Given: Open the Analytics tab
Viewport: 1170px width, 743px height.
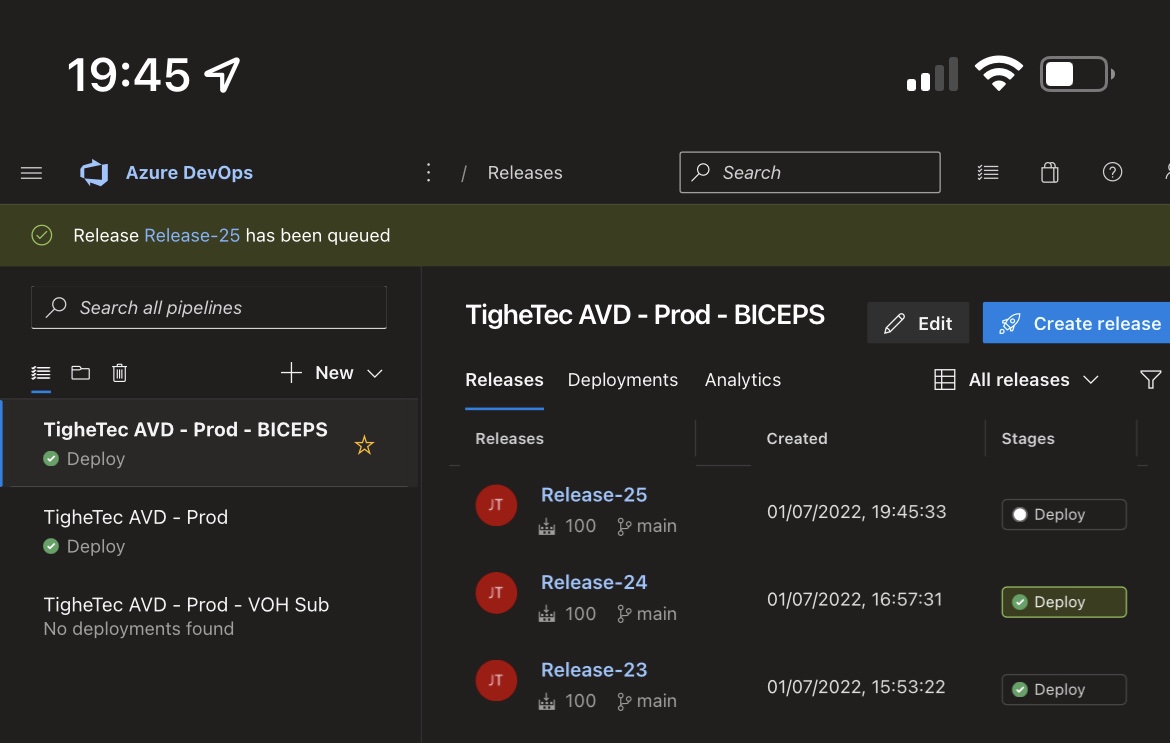Looking at the screenshot, I should point(742,380).
